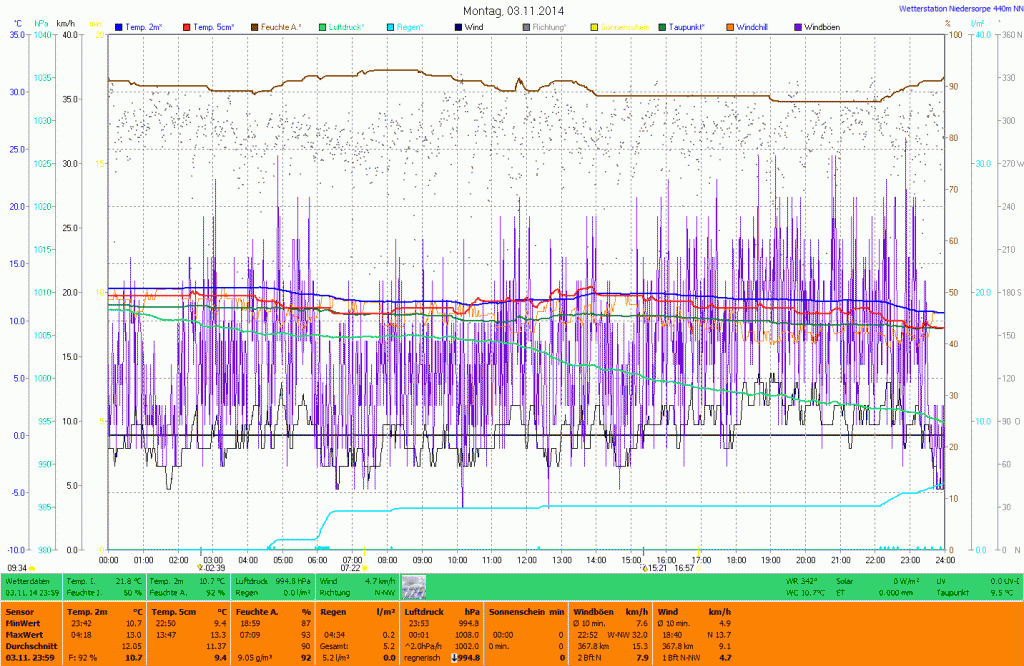Click the rainy weather condition thumbnail
Screen dimensions: 1024x666
click(x=414, y=586)
